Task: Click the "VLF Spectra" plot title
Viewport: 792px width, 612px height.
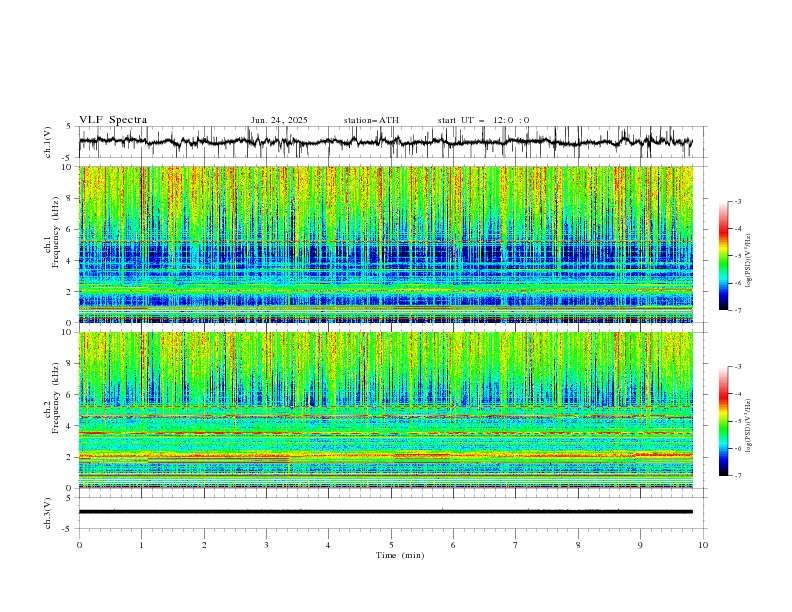Action: tap(113, 120)
